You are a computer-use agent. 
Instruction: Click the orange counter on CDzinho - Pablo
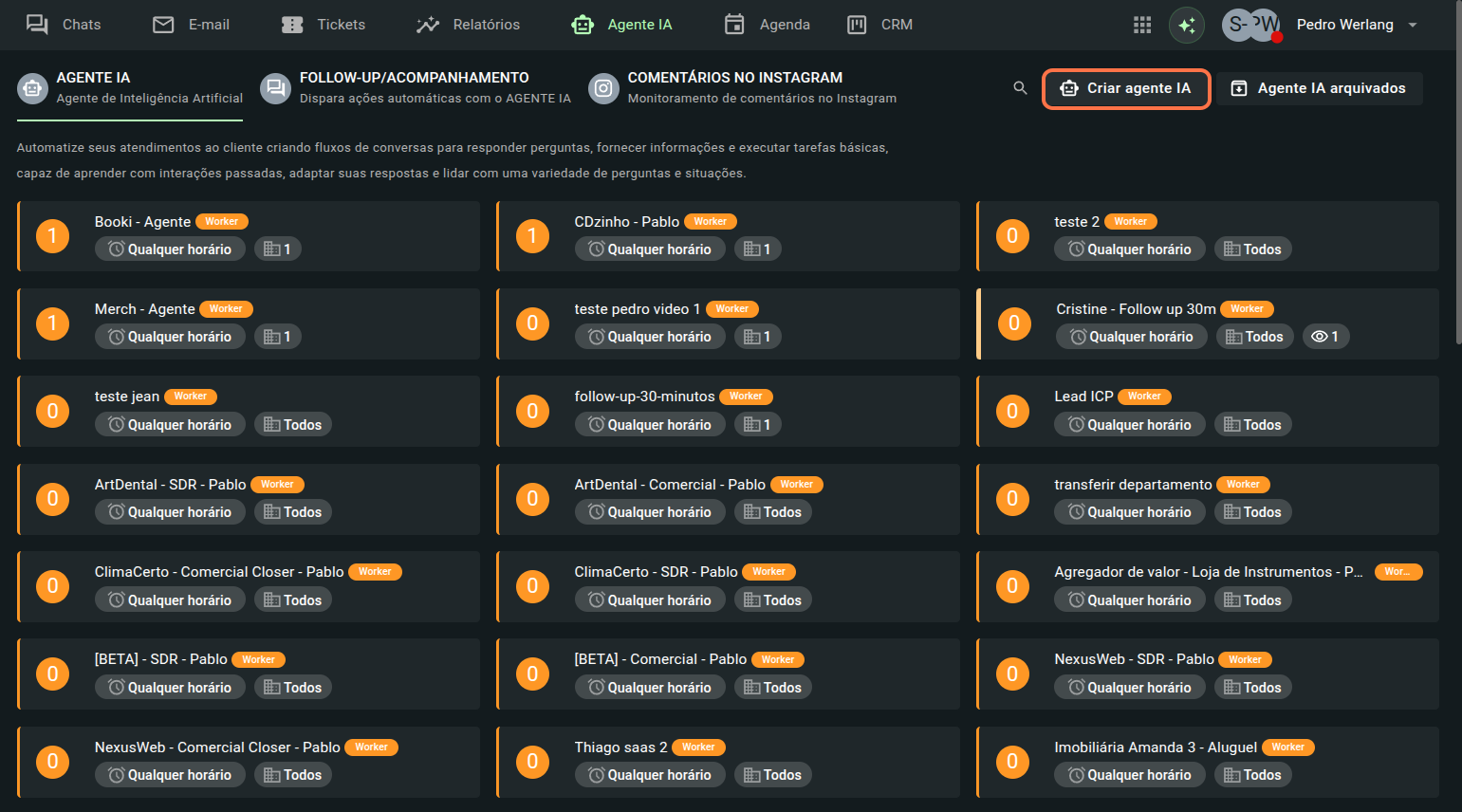[x=532, y=236]
